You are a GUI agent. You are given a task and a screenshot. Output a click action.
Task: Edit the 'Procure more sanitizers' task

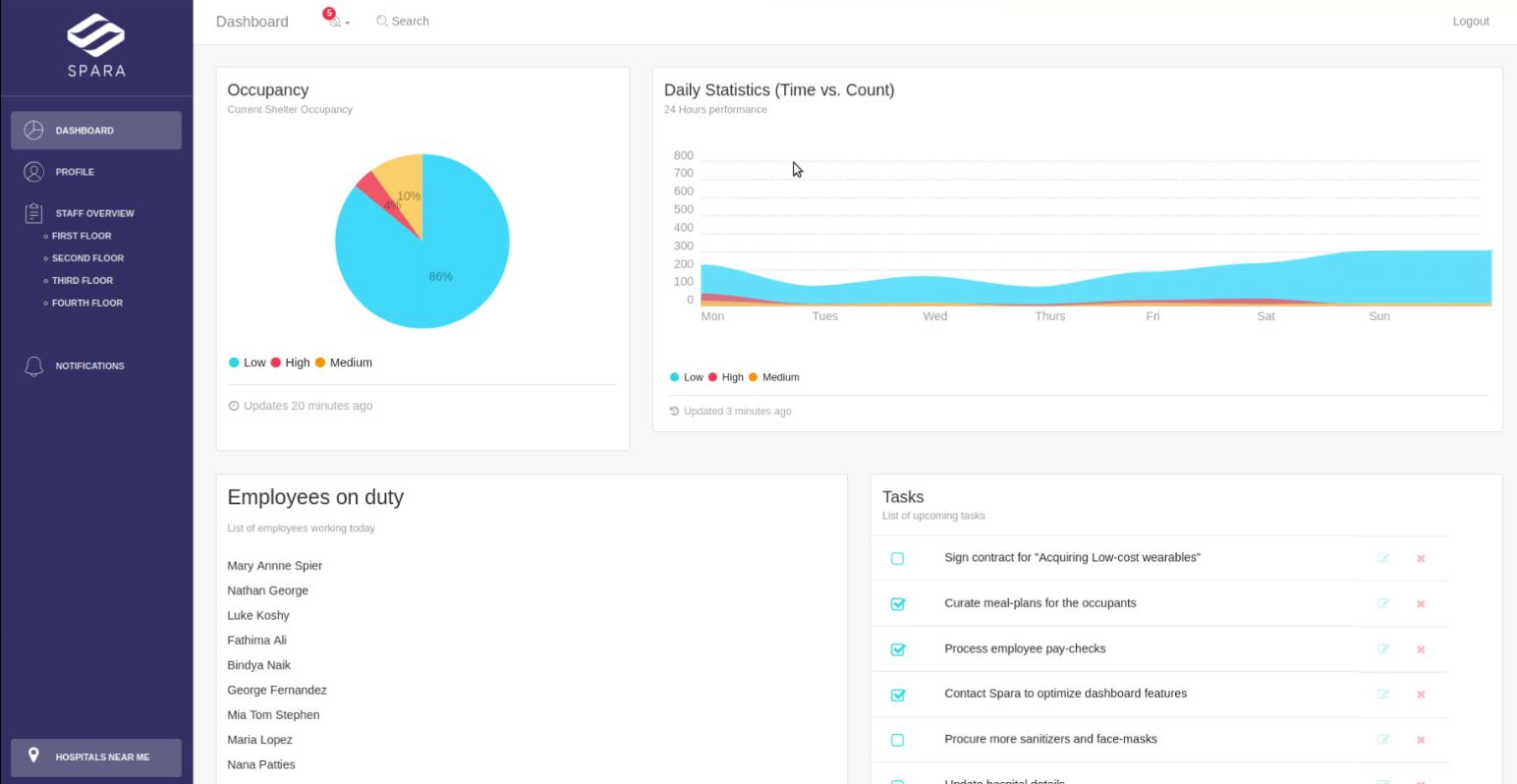click(1383, 739)
